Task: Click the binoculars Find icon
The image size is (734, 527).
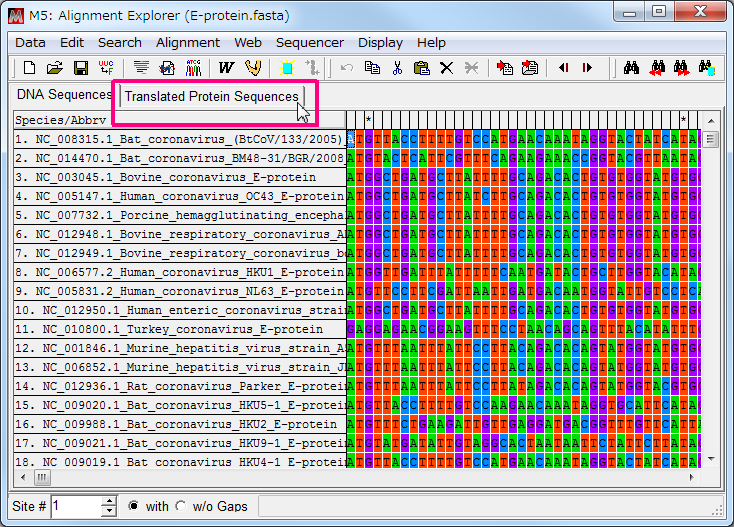Action: tap(631, 68)
